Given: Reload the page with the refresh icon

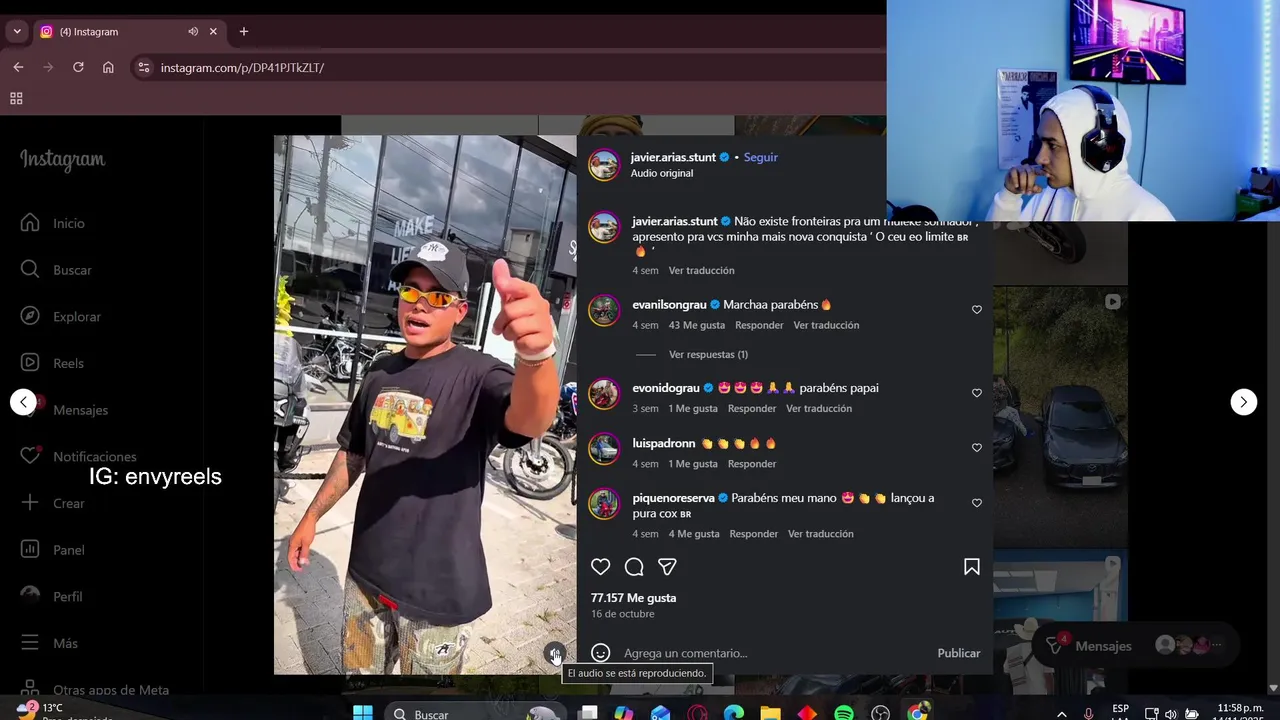Looking at the screenshot, I should pos(78,67).
